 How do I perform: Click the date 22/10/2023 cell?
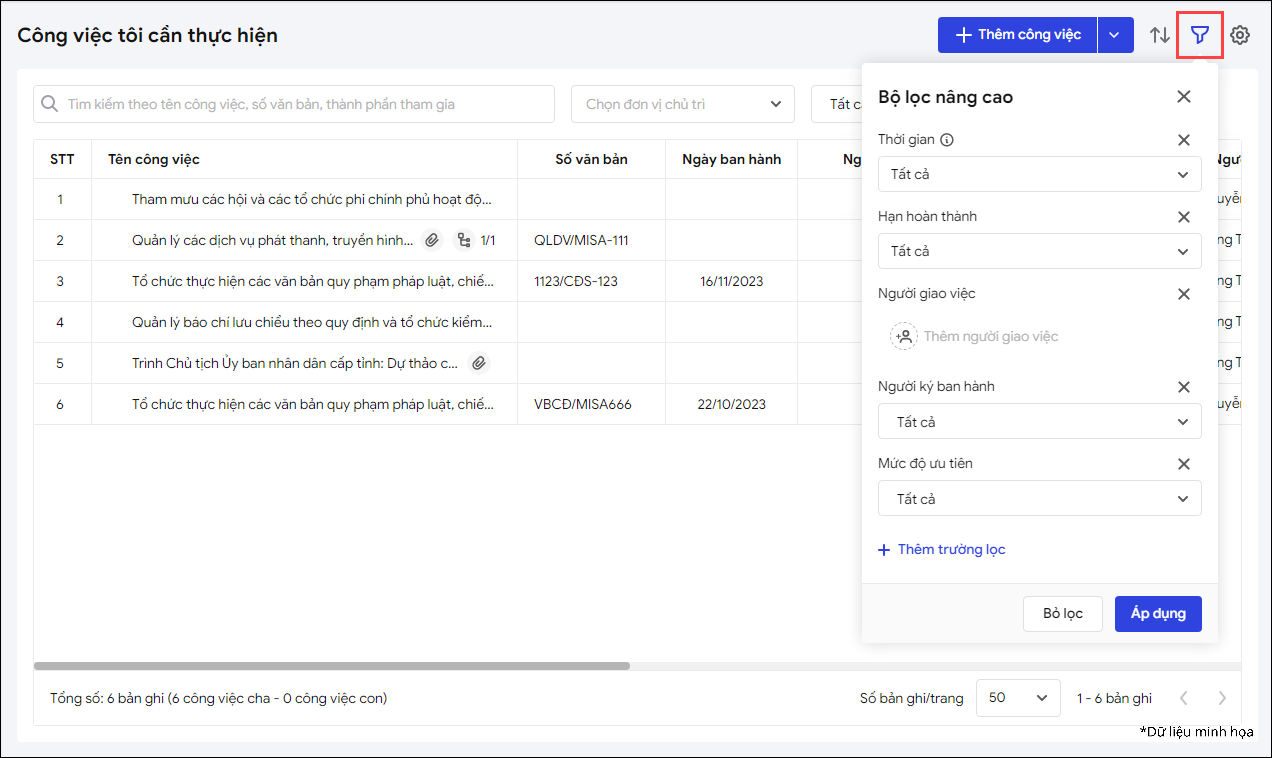pos(732,404)
